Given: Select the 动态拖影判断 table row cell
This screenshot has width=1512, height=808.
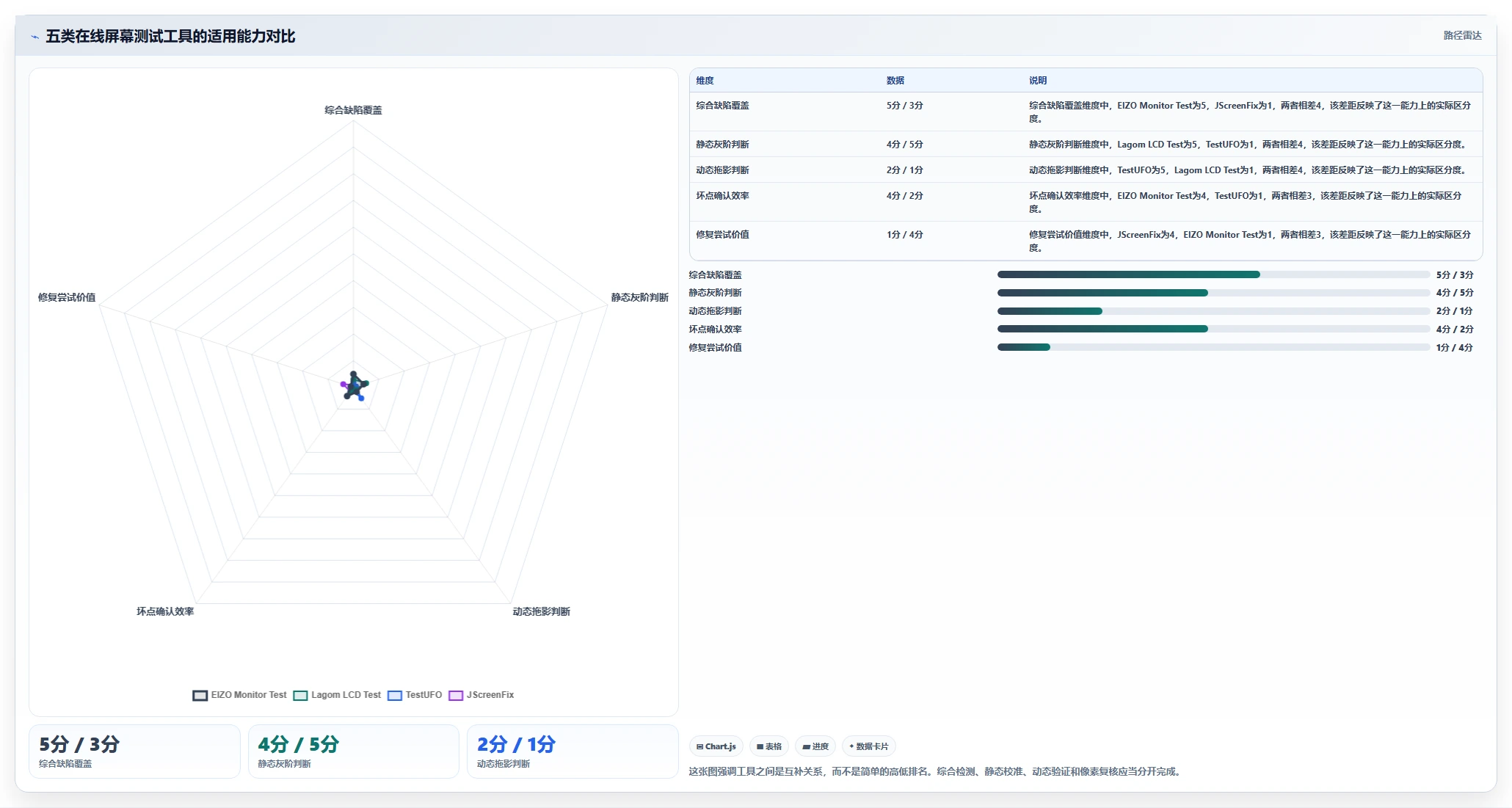Looking at the screenshot, I should click(x=723, y=170).
